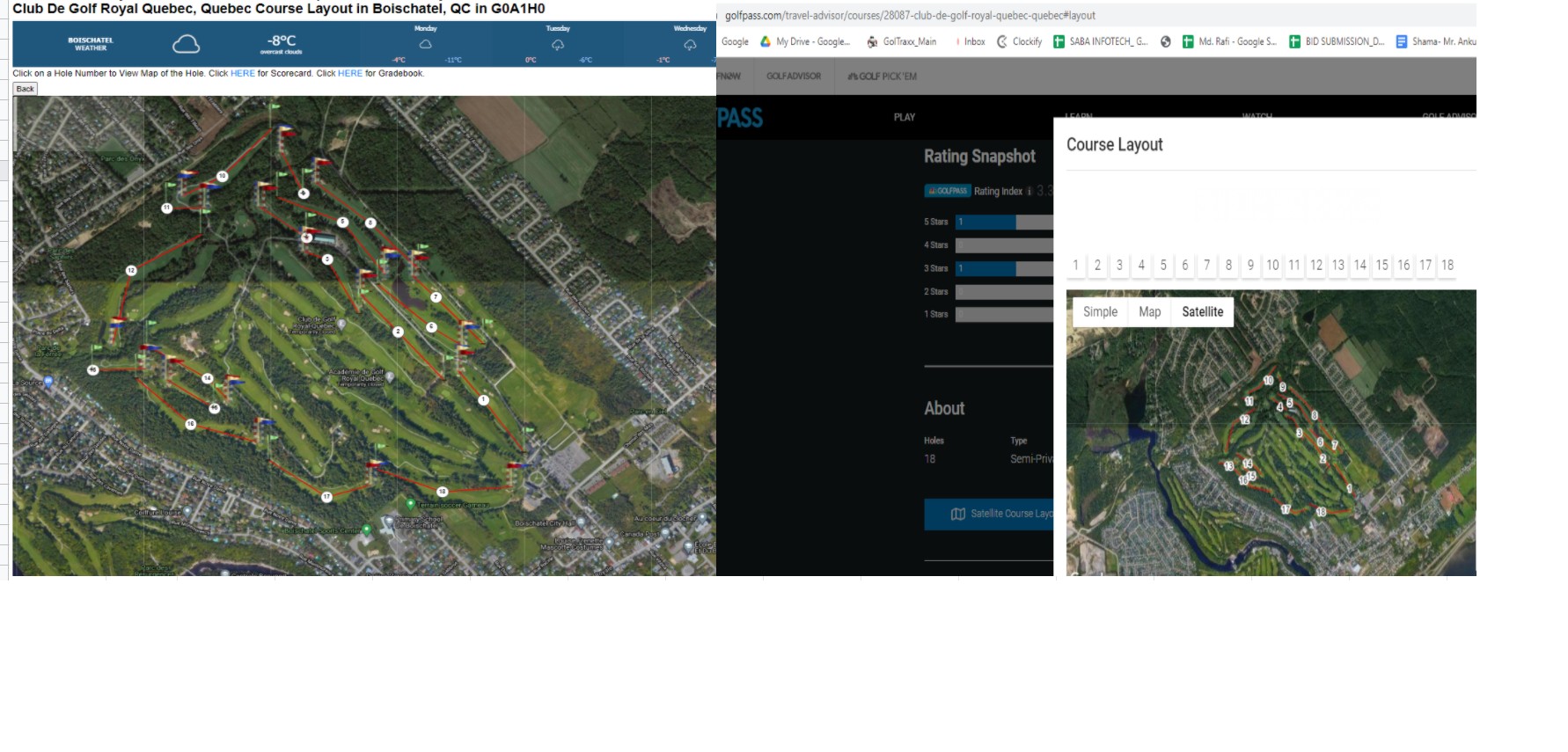
Task: Click hole 12 marker on GolfPass satellite map
Action: coord(1244,420)
